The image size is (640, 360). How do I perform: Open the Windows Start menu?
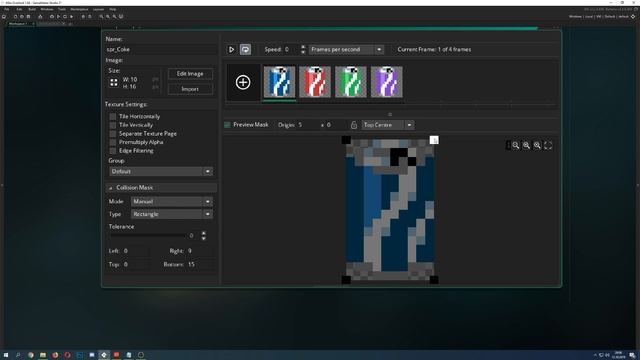tap(6, 355)
